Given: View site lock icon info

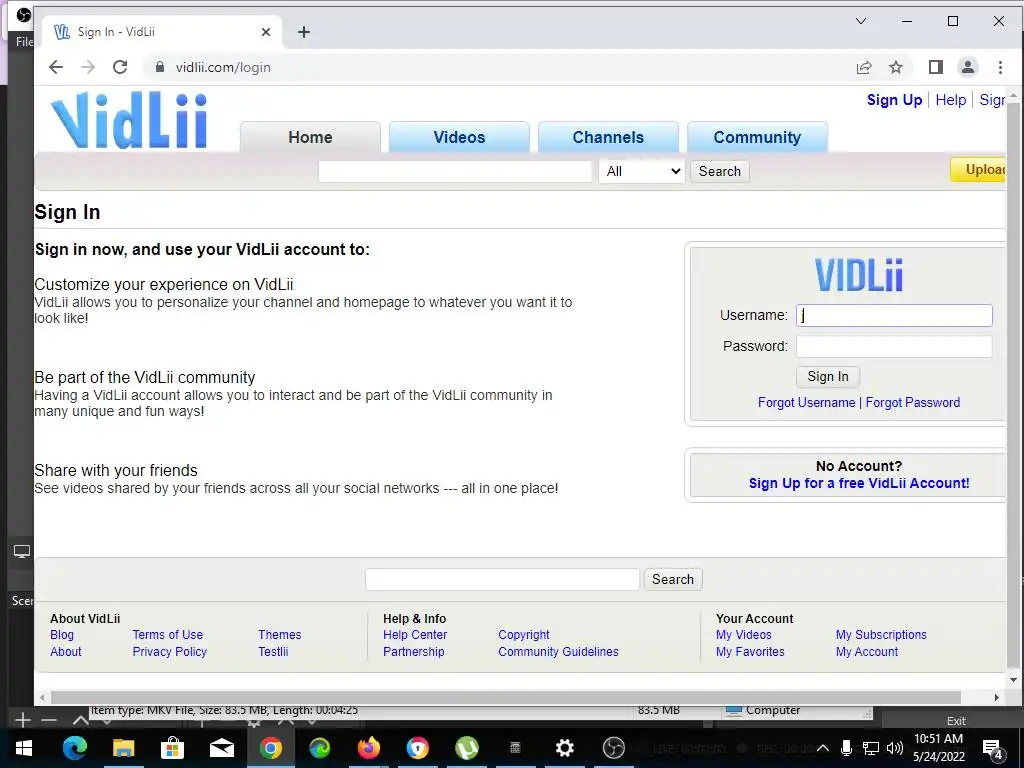Looking at the screenshot, I should (159, 67).
